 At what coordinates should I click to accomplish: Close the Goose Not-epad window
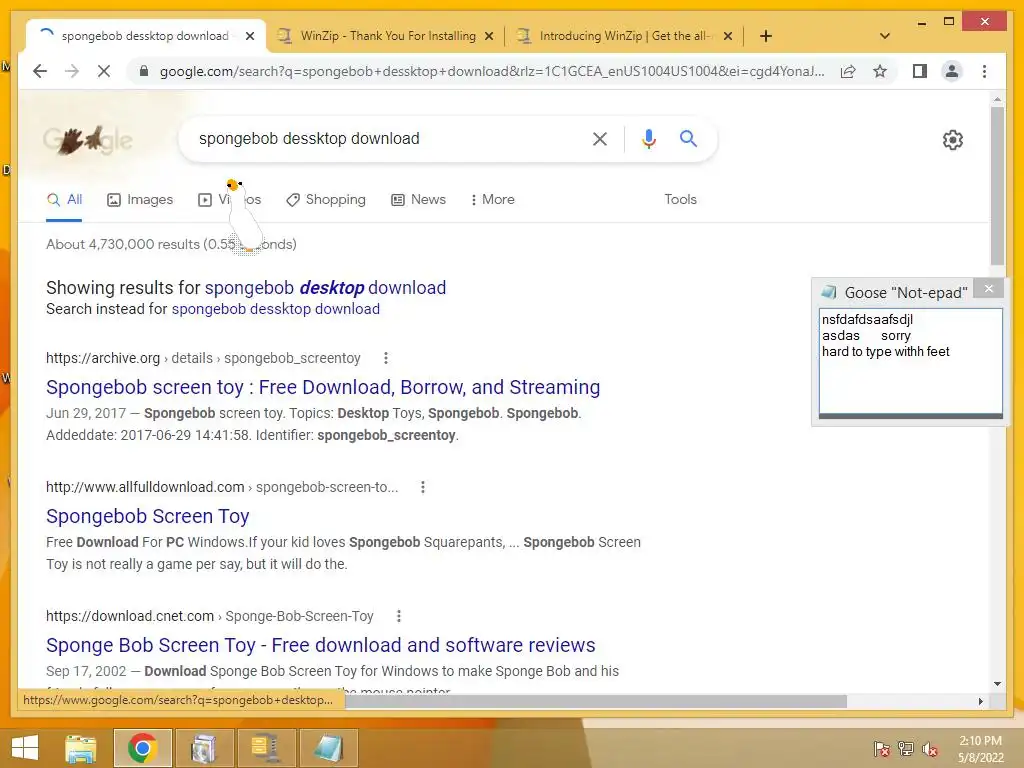tap(988, 288)
